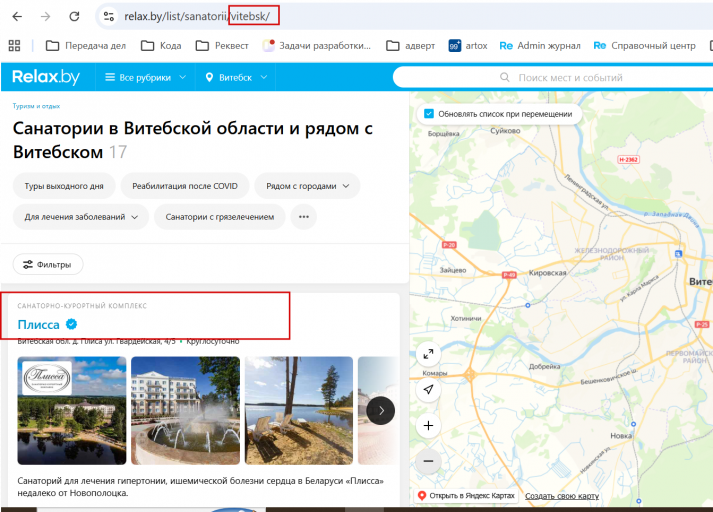This screenshot has width=713, height=512.
Task: Open the Задачи разработки bookmark
Action: point(317,45)
